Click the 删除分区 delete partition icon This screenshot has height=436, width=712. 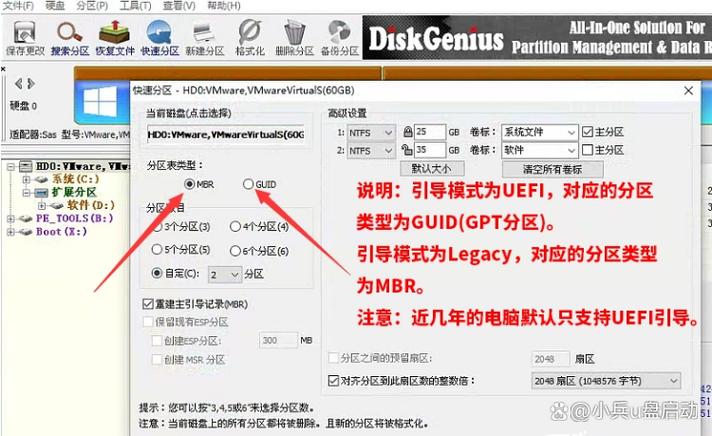coord(294,40)
